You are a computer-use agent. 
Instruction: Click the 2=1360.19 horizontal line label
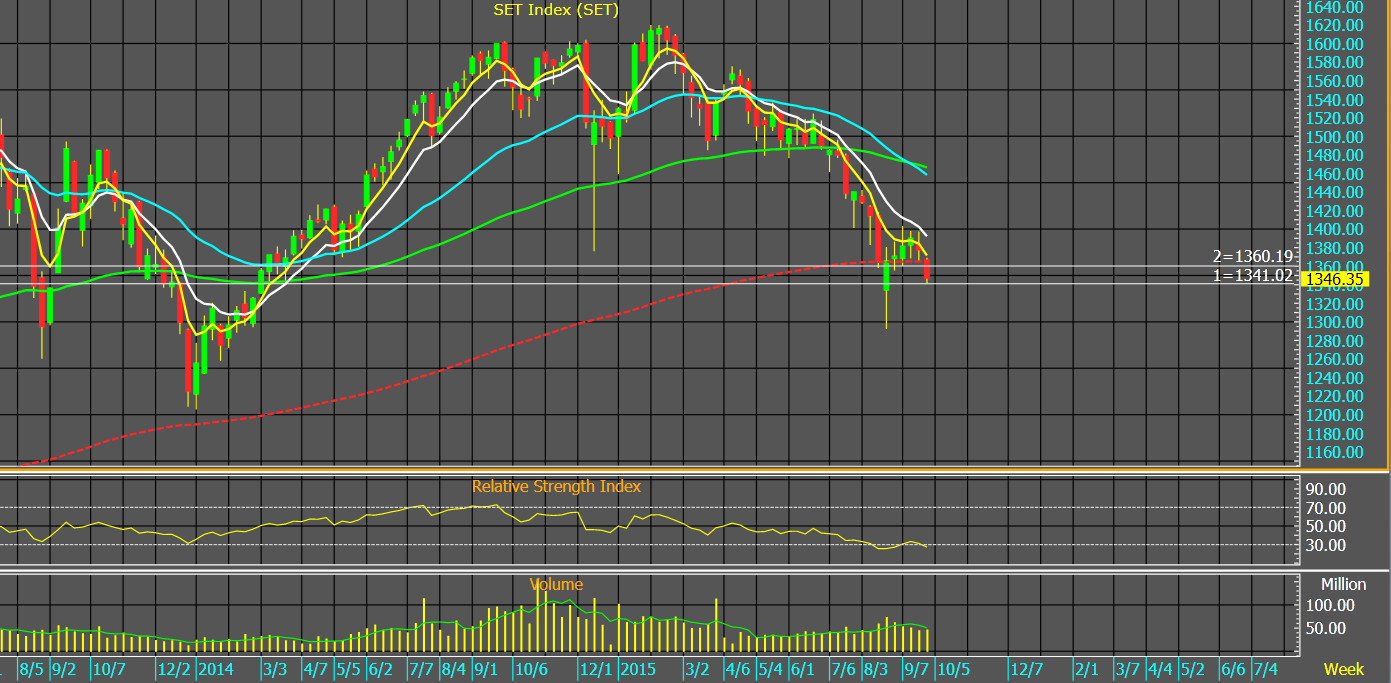pos(1253,256)
